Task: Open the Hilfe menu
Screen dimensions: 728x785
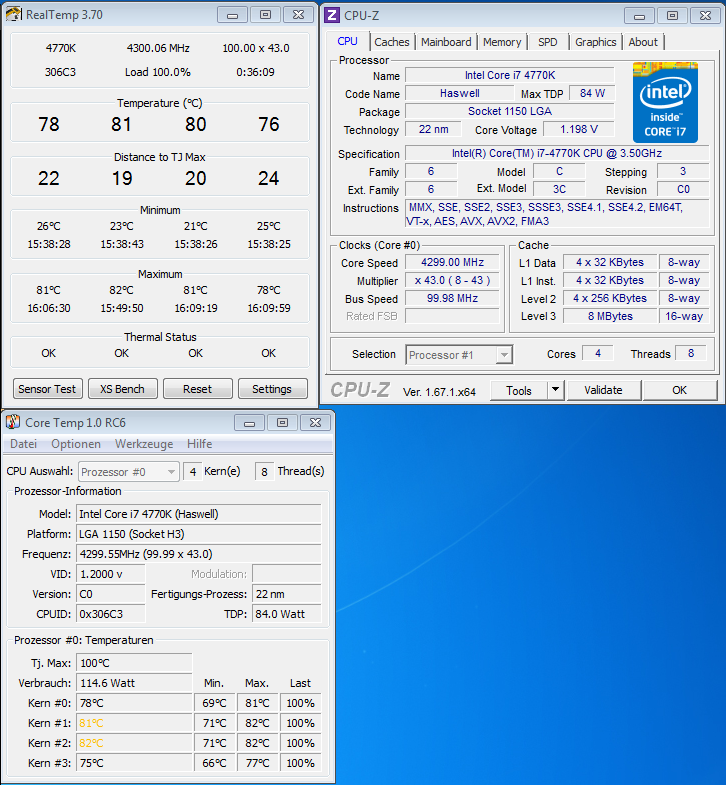Action: point(199,444)
